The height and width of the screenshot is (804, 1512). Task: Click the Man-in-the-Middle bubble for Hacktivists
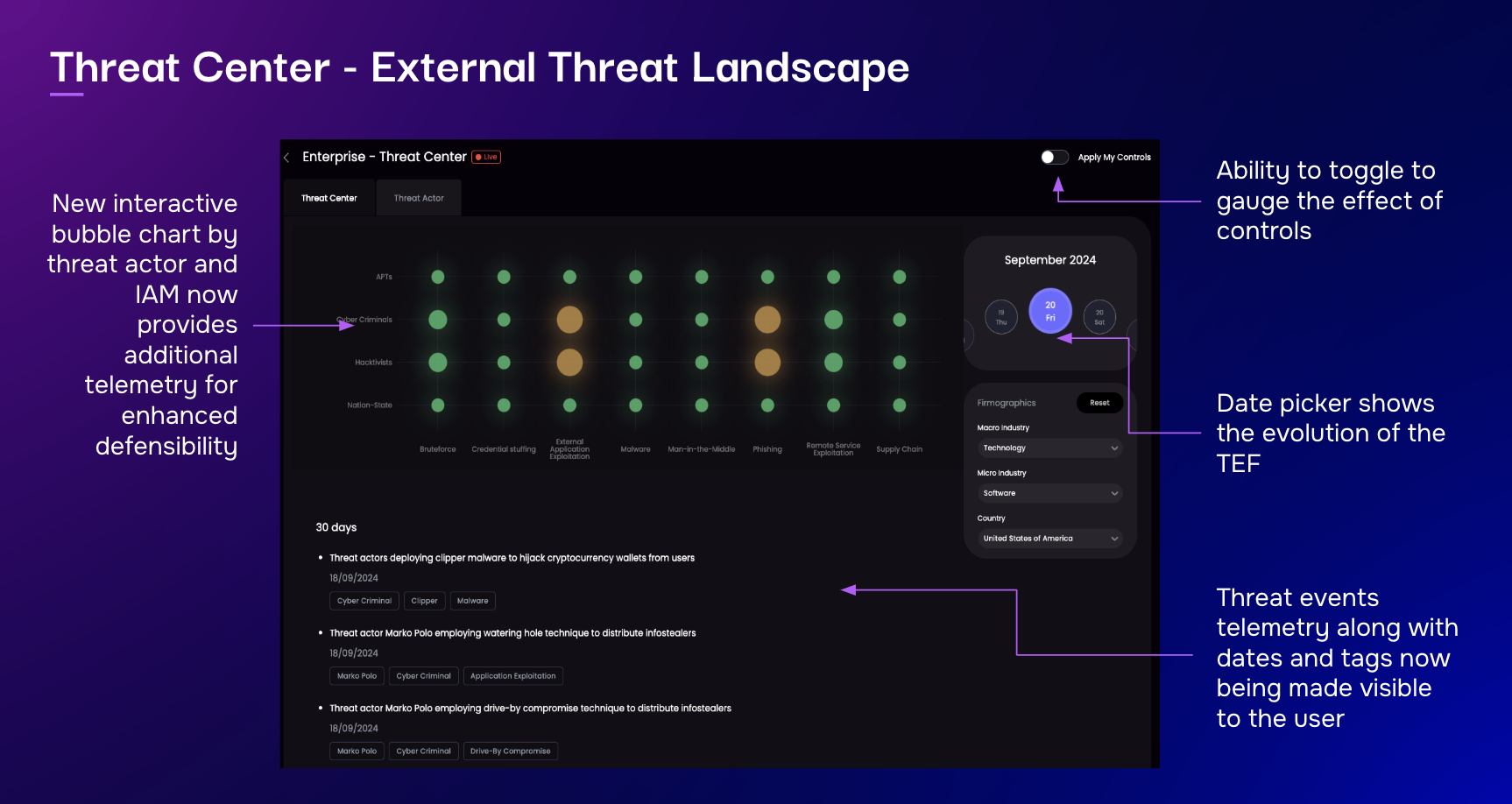(701, 361)
